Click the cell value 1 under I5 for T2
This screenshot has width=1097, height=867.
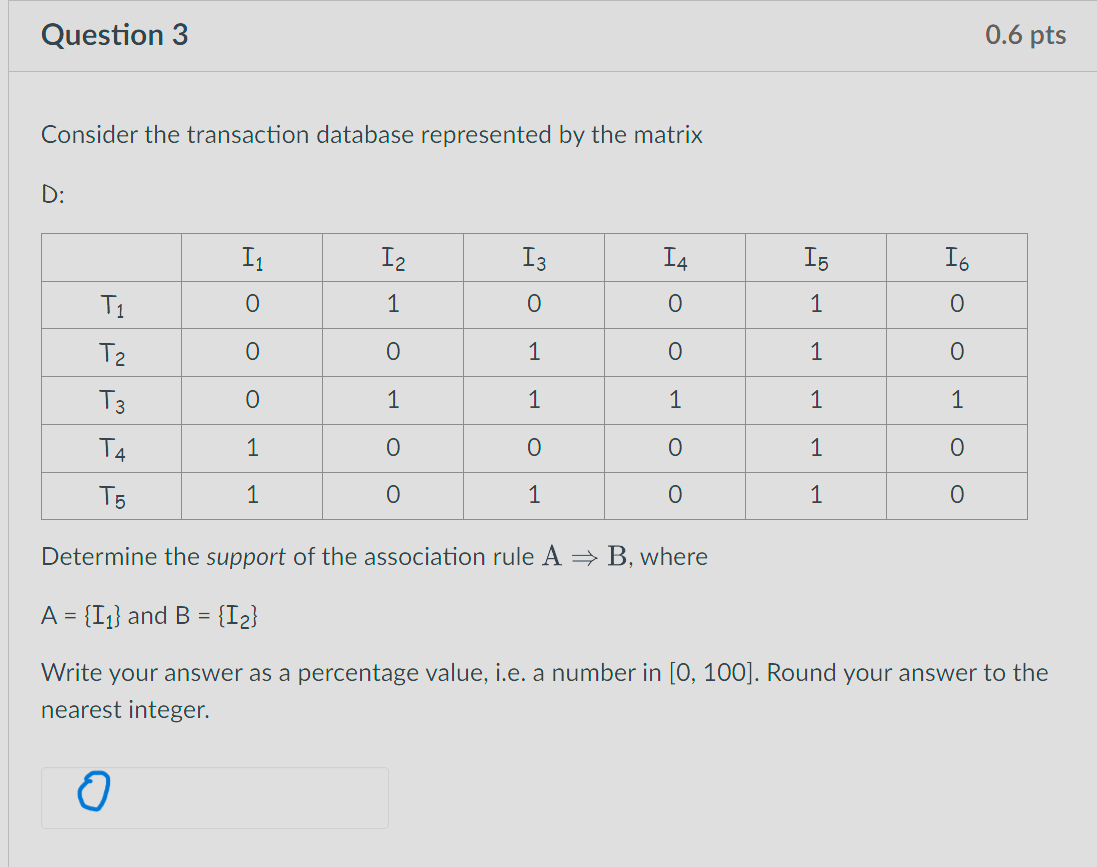815,352
